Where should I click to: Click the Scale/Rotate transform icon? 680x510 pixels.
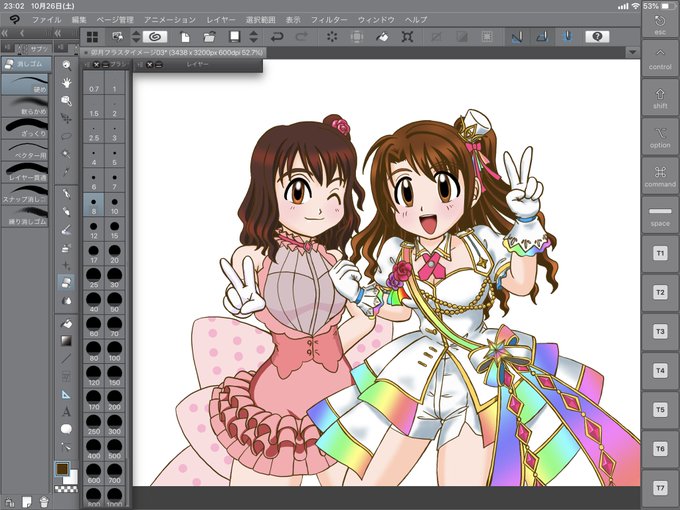coord(407,37)
